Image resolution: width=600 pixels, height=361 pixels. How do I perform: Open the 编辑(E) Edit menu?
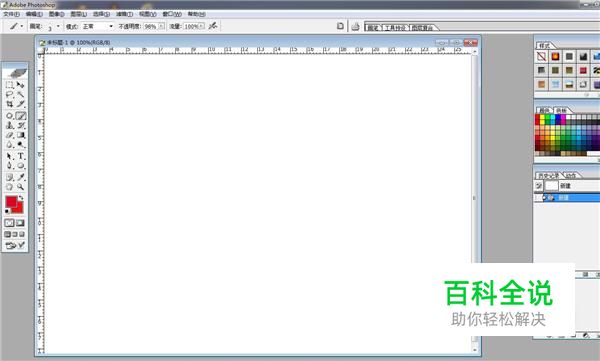pos(34,14)
